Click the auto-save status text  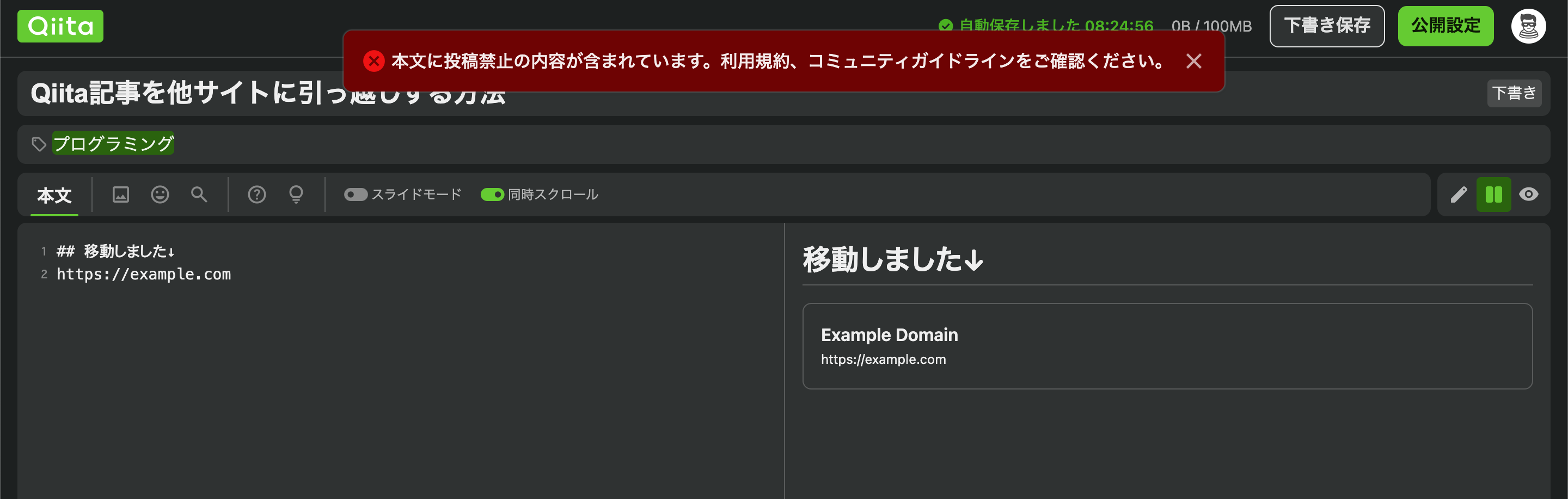click(x=1056, y=26)
